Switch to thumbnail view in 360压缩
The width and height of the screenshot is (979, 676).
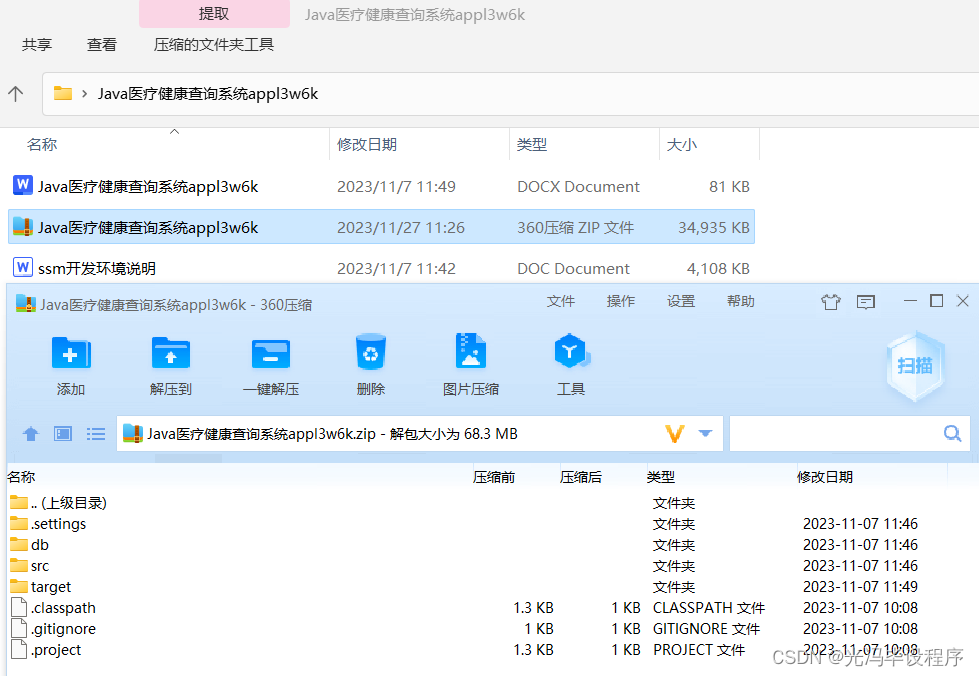[62, 433]
